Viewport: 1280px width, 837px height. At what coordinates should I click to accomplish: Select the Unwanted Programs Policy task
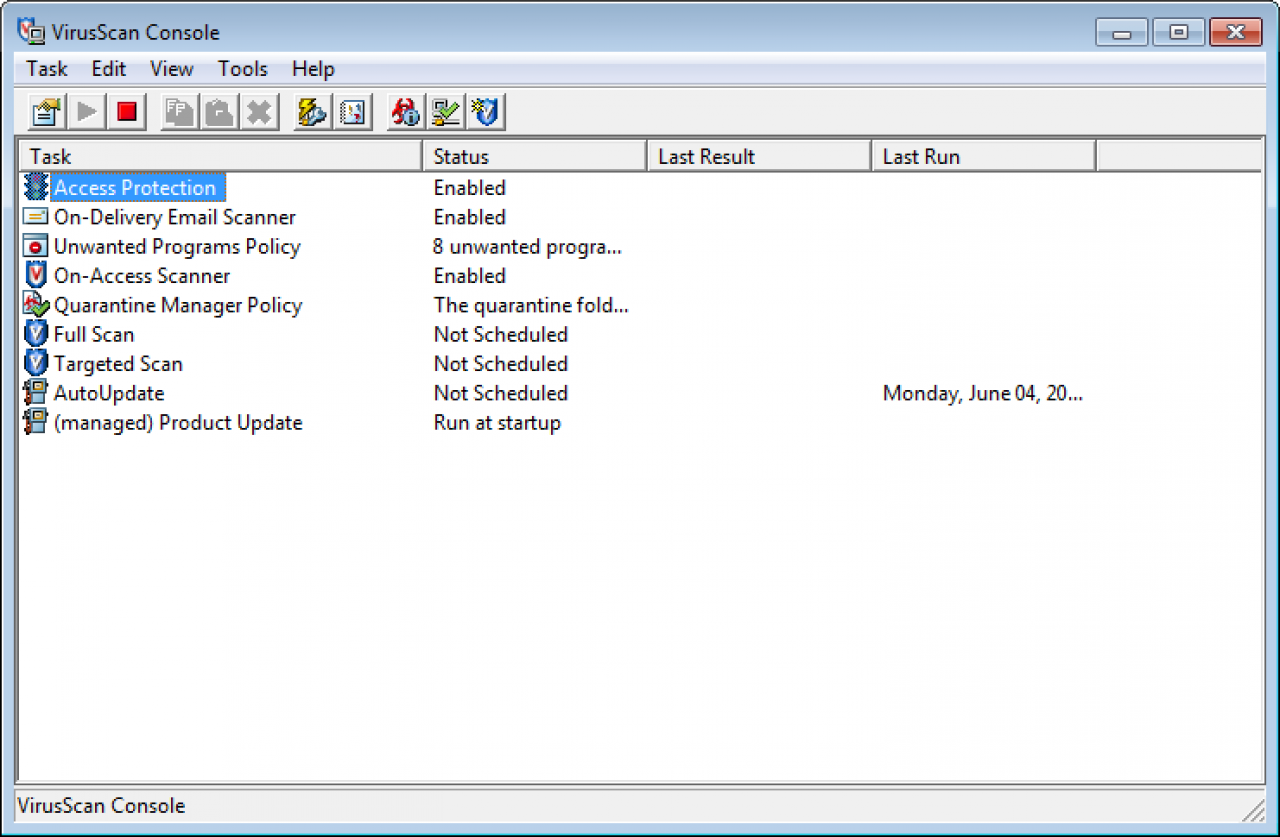[177, 246]
